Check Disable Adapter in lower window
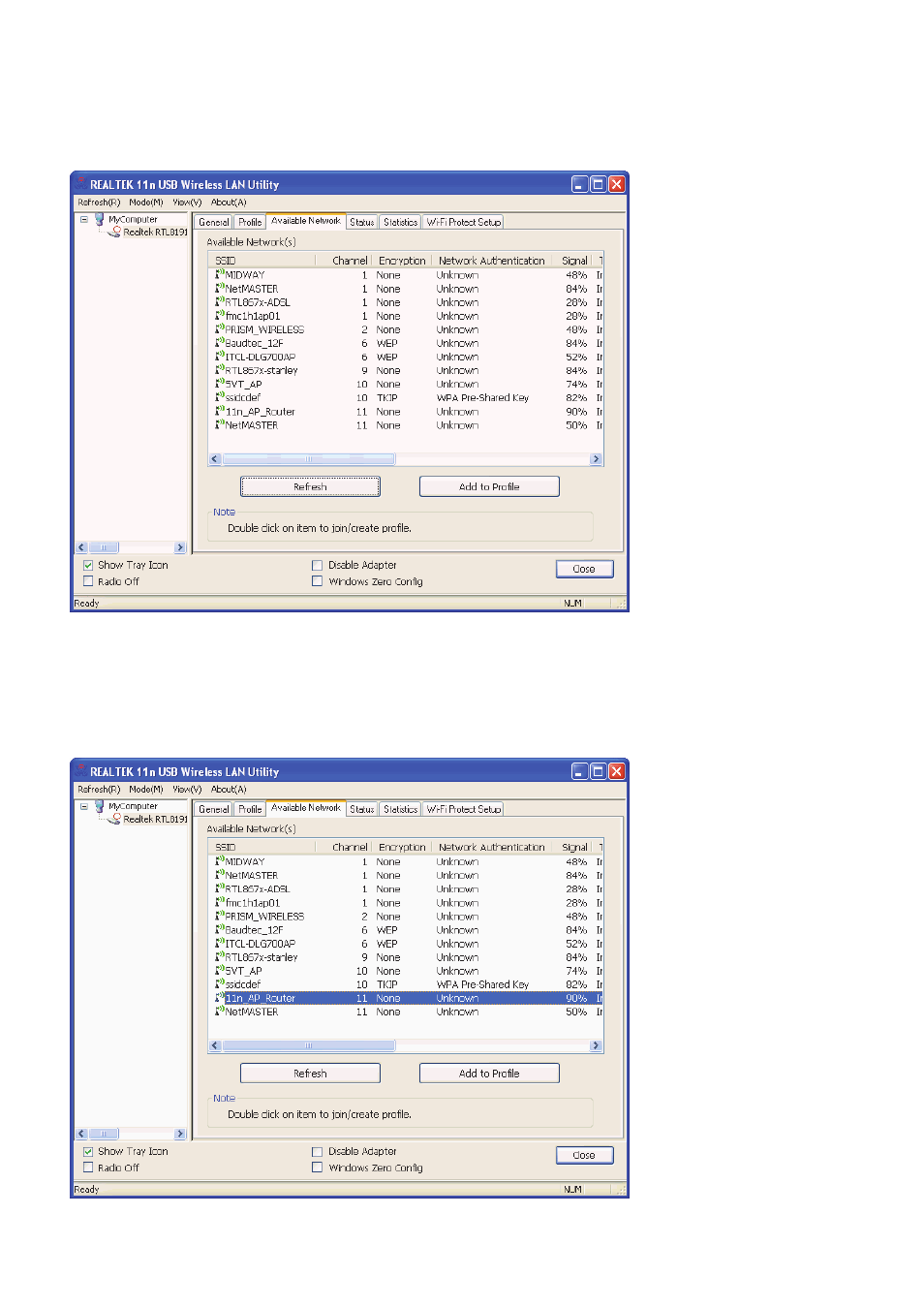This screenshot has height=1308, width=924. click(317, 1151)
